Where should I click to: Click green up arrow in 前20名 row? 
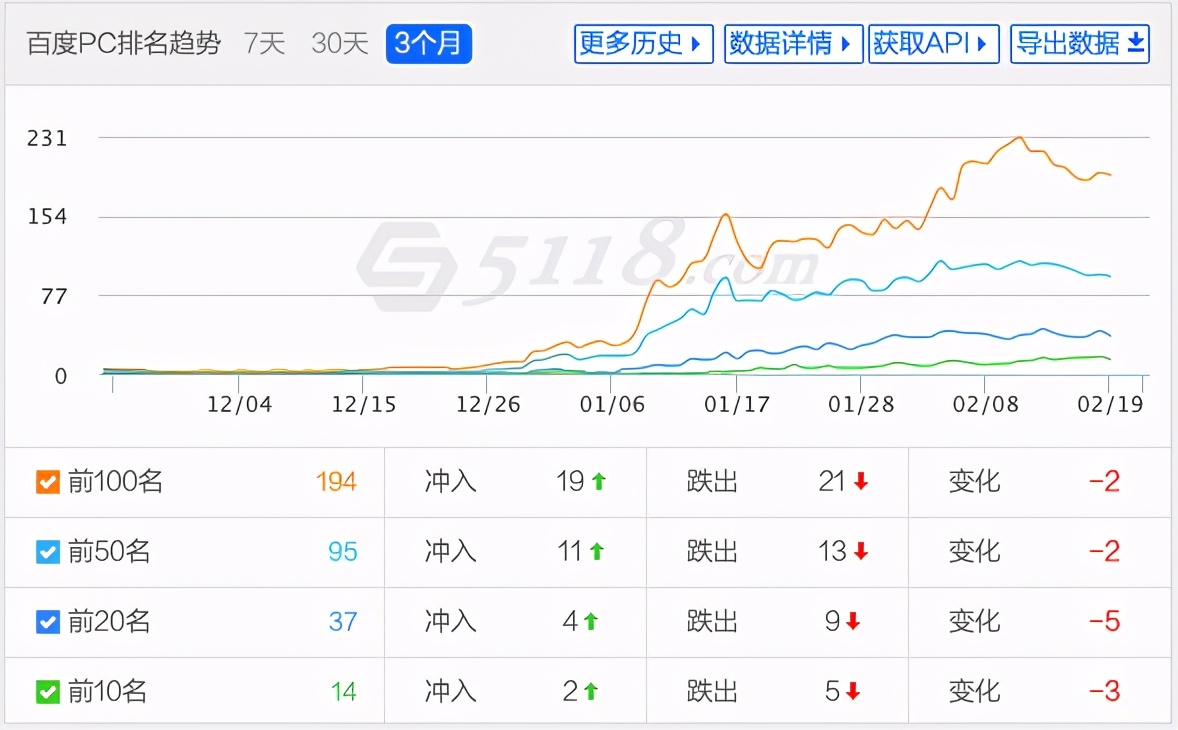coord(591,622)
